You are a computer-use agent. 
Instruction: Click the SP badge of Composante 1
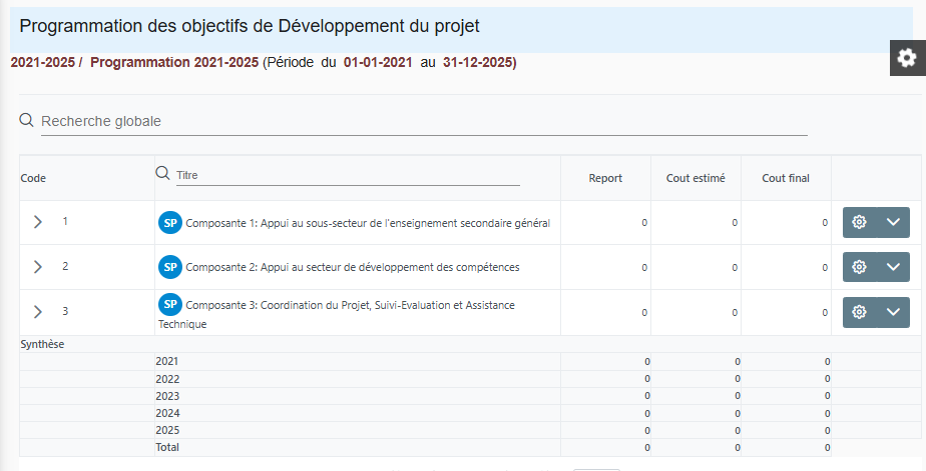pyautogui.click(x=170, y=223)
